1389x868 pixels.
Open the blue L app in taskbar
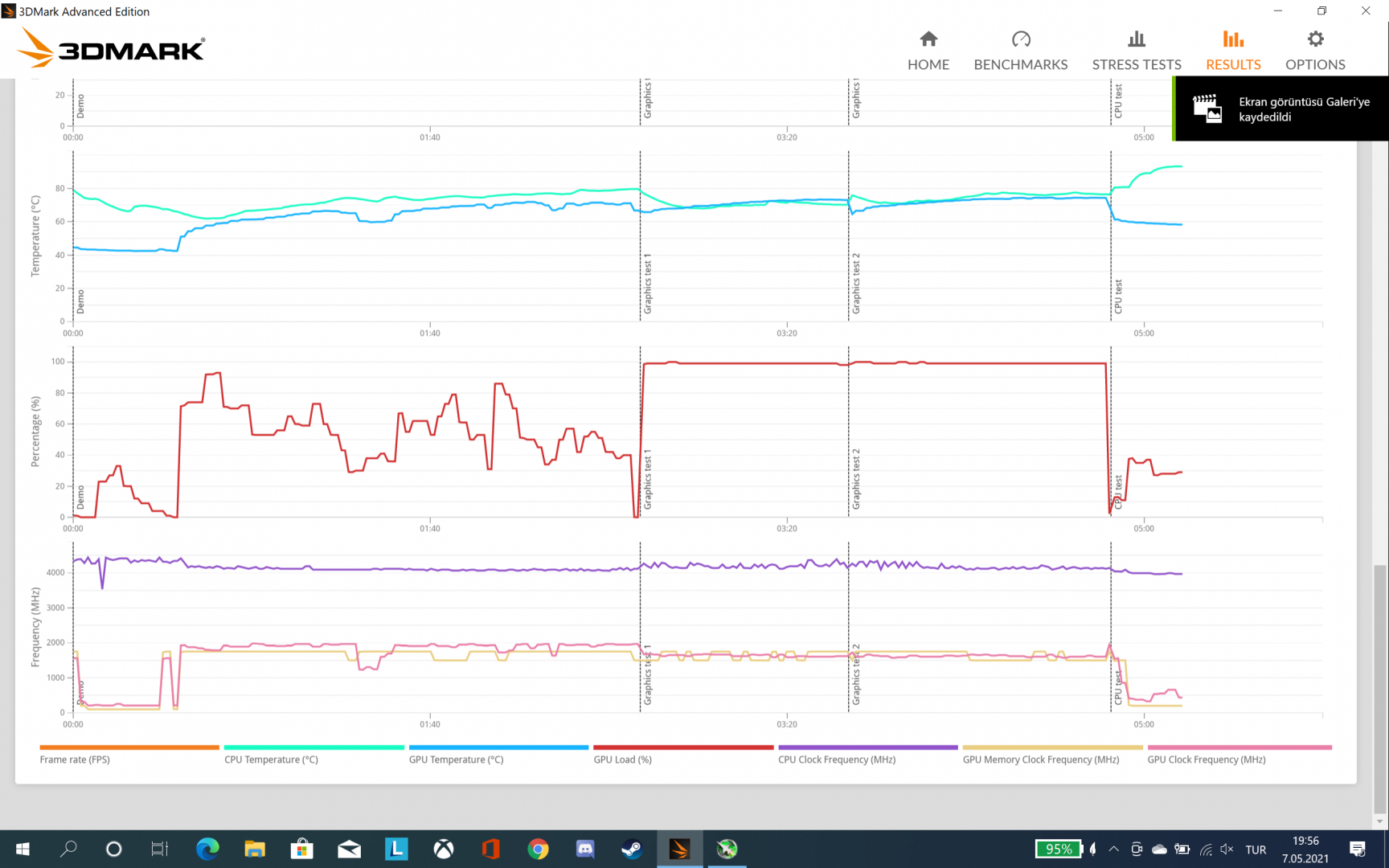pos(396,849)
